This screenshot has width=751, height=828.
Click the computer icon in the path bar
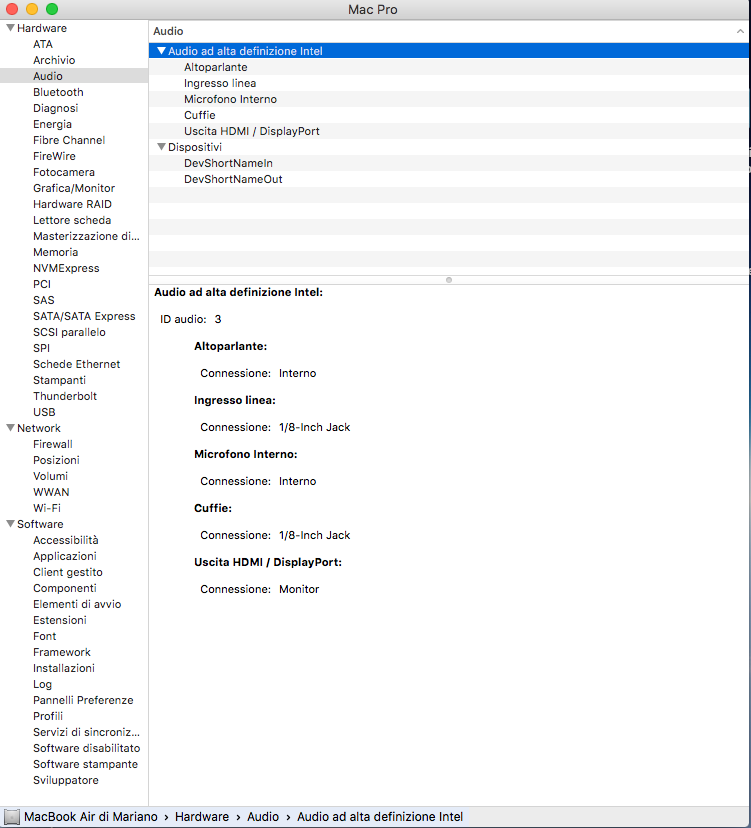12,817
